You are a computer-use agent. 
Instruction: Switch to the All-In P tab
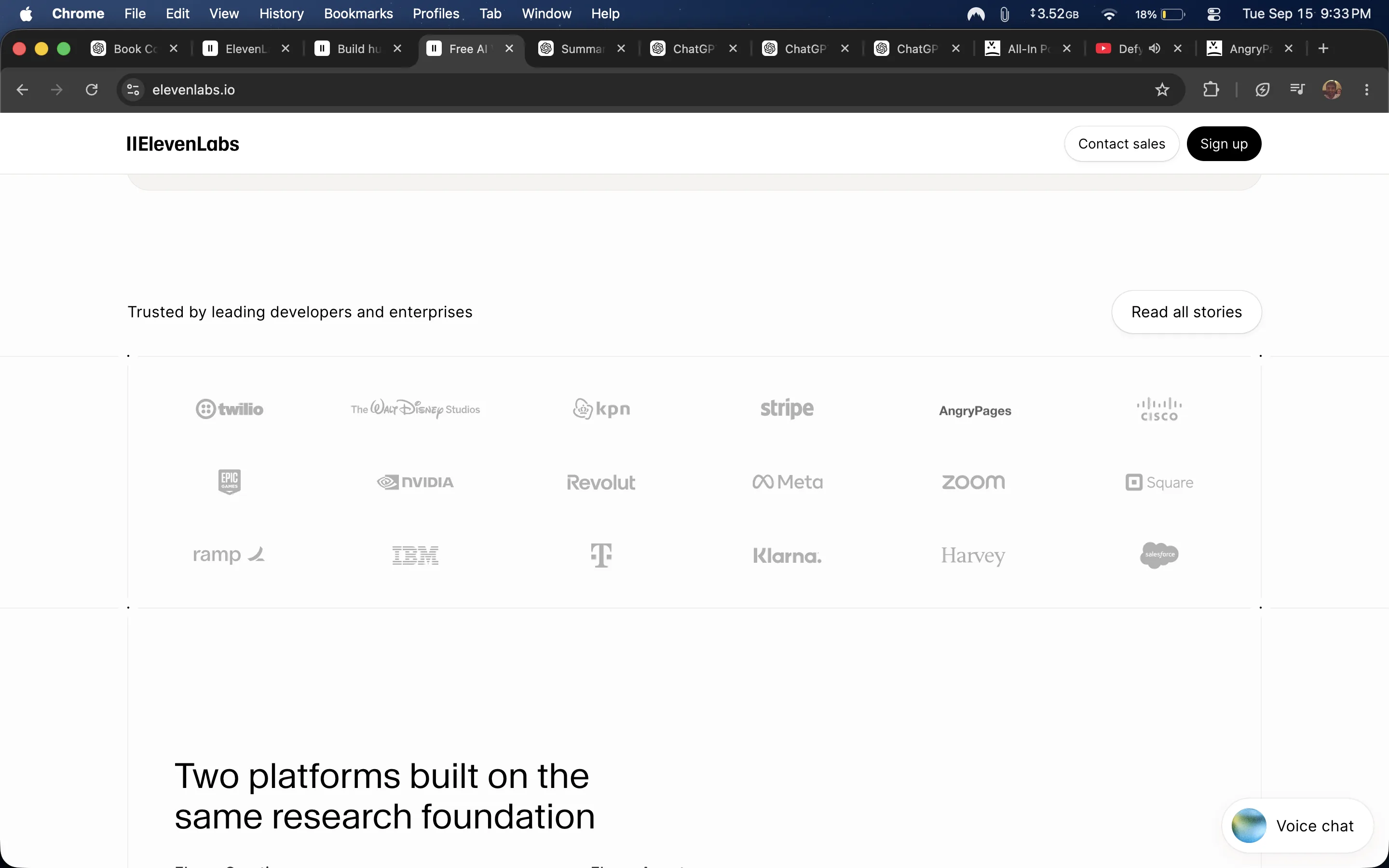click(1028, 49)
